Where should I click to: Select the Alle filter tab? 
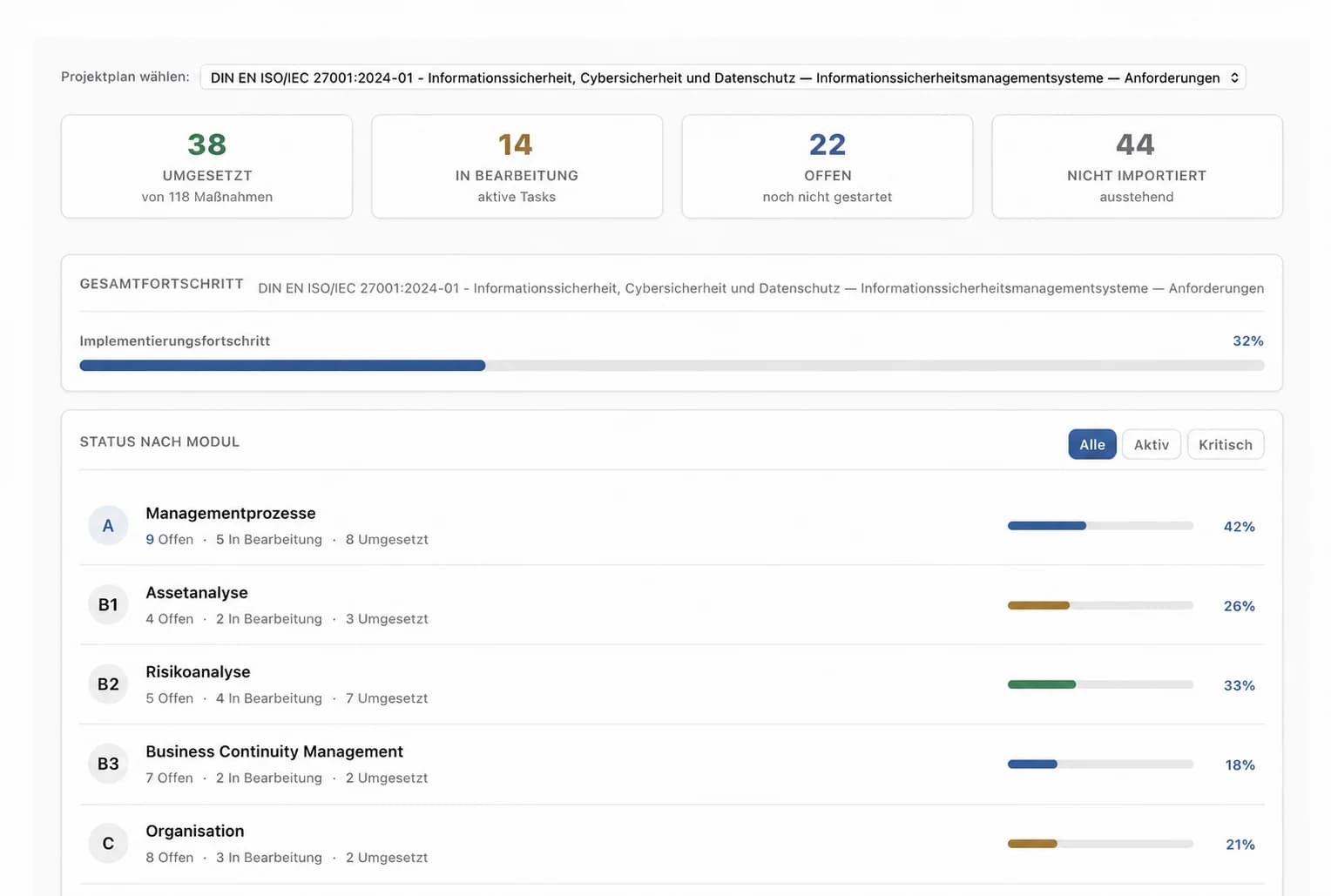coord(1092,444)
